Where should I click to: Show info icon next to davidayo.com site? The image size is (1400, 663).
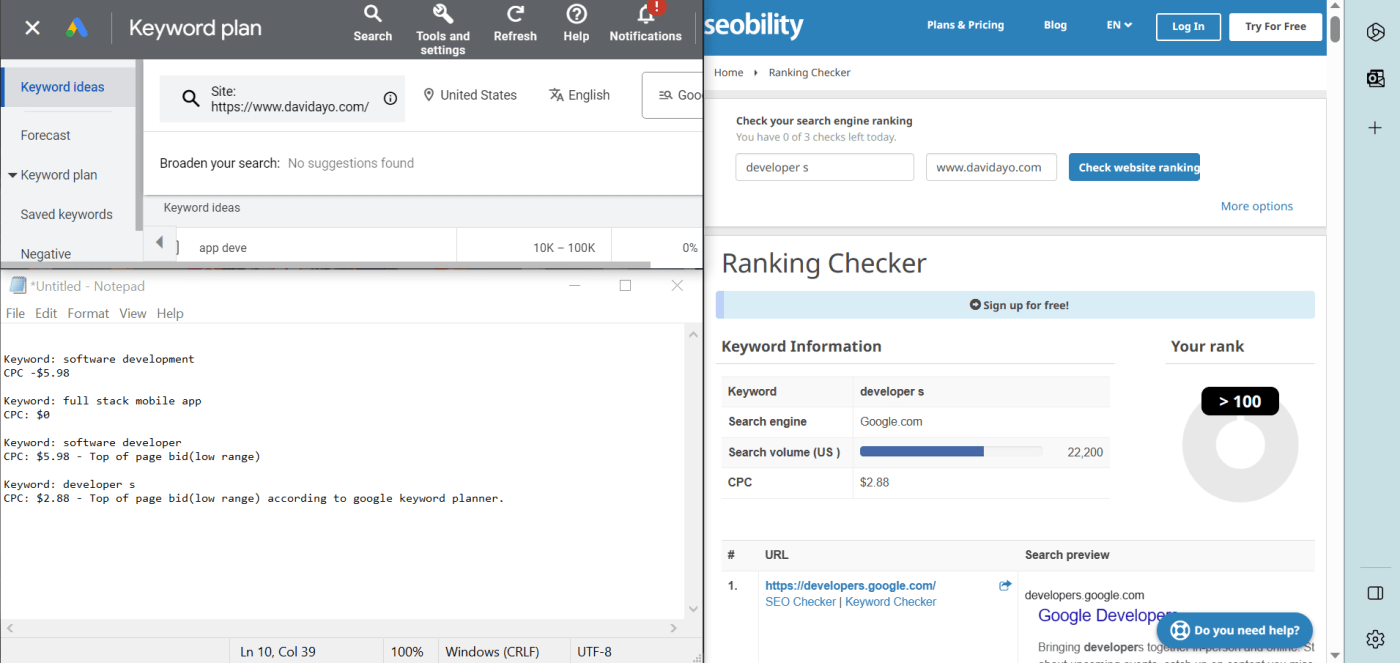coord(390,98)
